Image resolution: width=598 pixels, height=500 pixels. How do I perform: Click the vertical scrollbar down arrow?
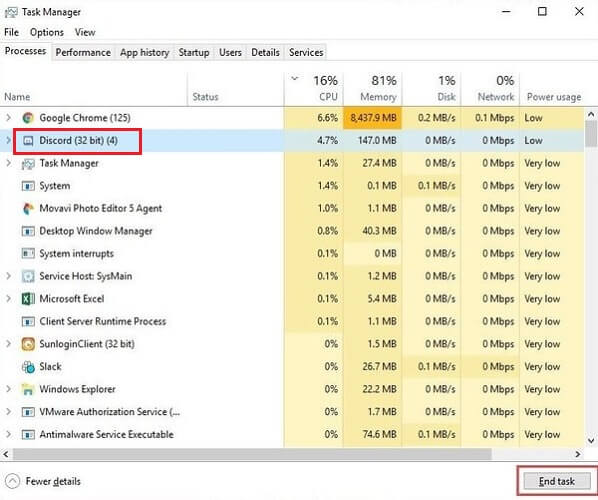(591, 441)
